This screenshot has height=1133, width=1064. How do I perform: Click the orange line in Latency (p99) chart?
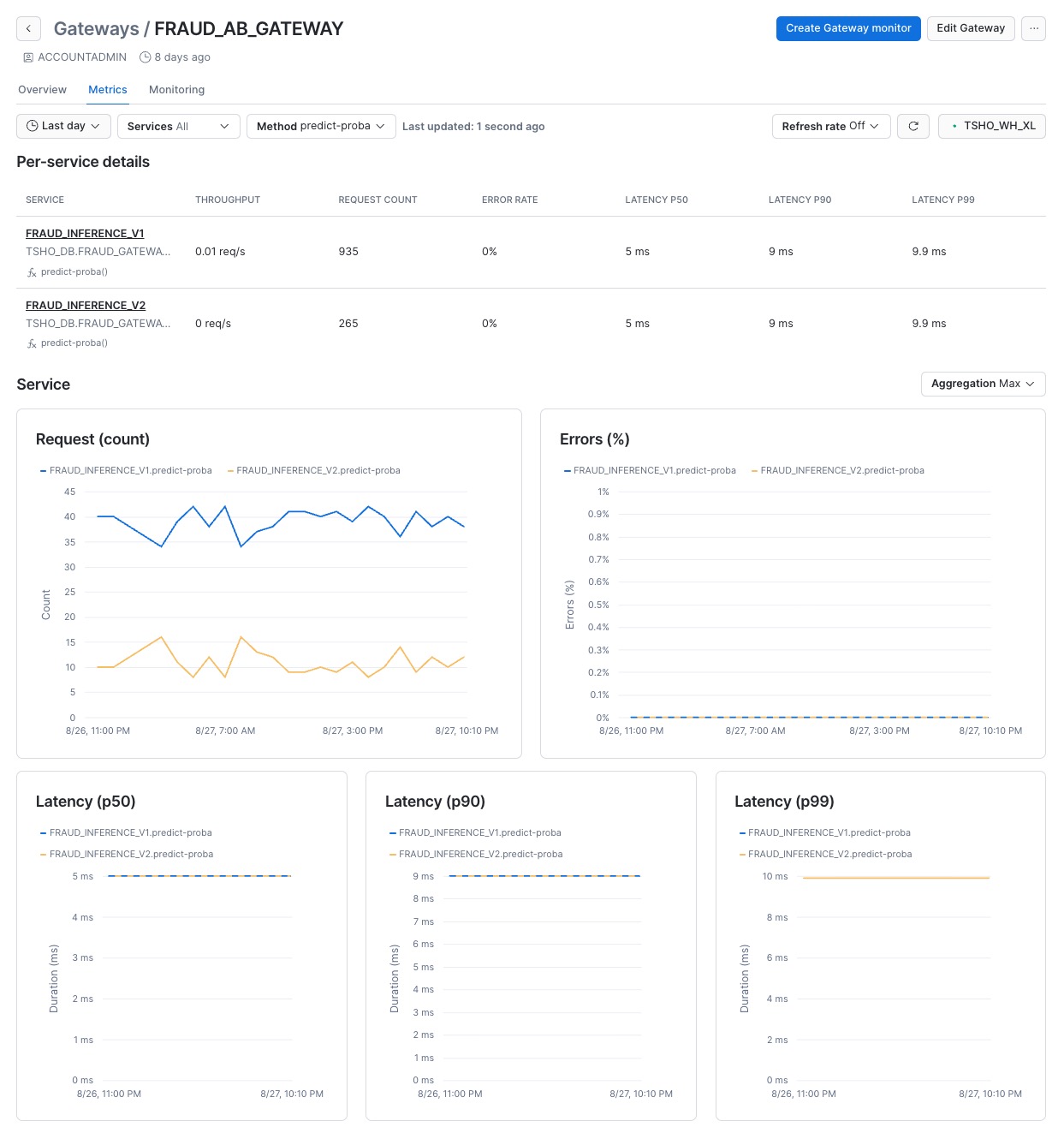click(x=896, y=878)
